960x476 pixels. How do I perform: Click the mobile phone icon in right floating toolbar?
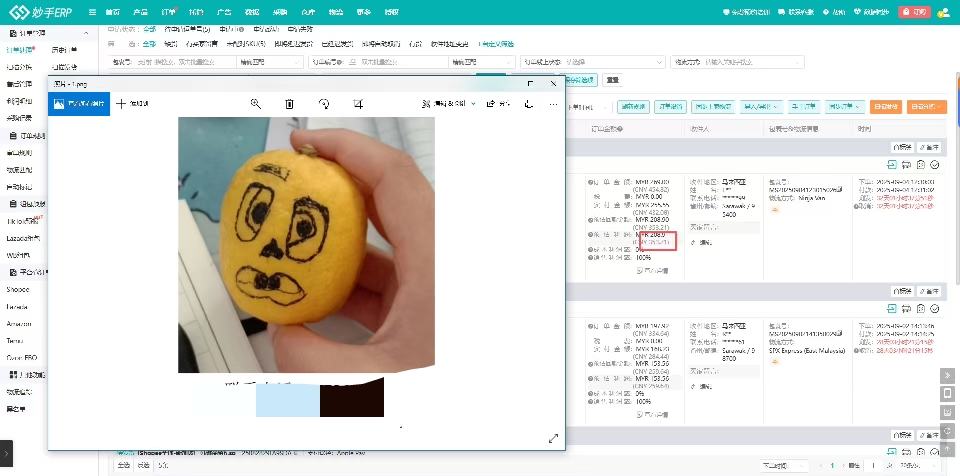[x=947, y=393]
